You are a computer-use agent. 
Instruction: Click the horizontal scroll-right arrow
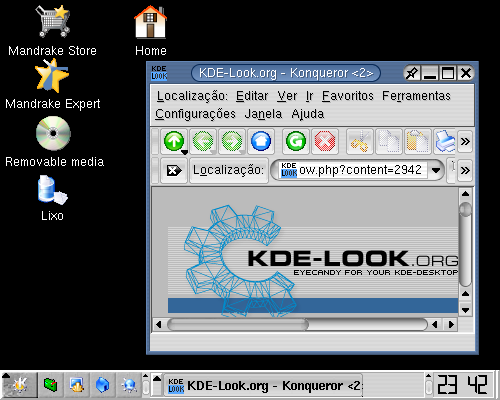tap(451, 324)
